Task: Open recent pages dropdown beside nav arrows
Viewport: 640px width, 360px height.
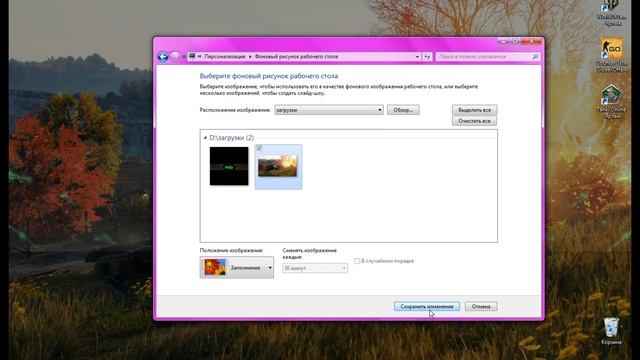Action: click(183, 57)
